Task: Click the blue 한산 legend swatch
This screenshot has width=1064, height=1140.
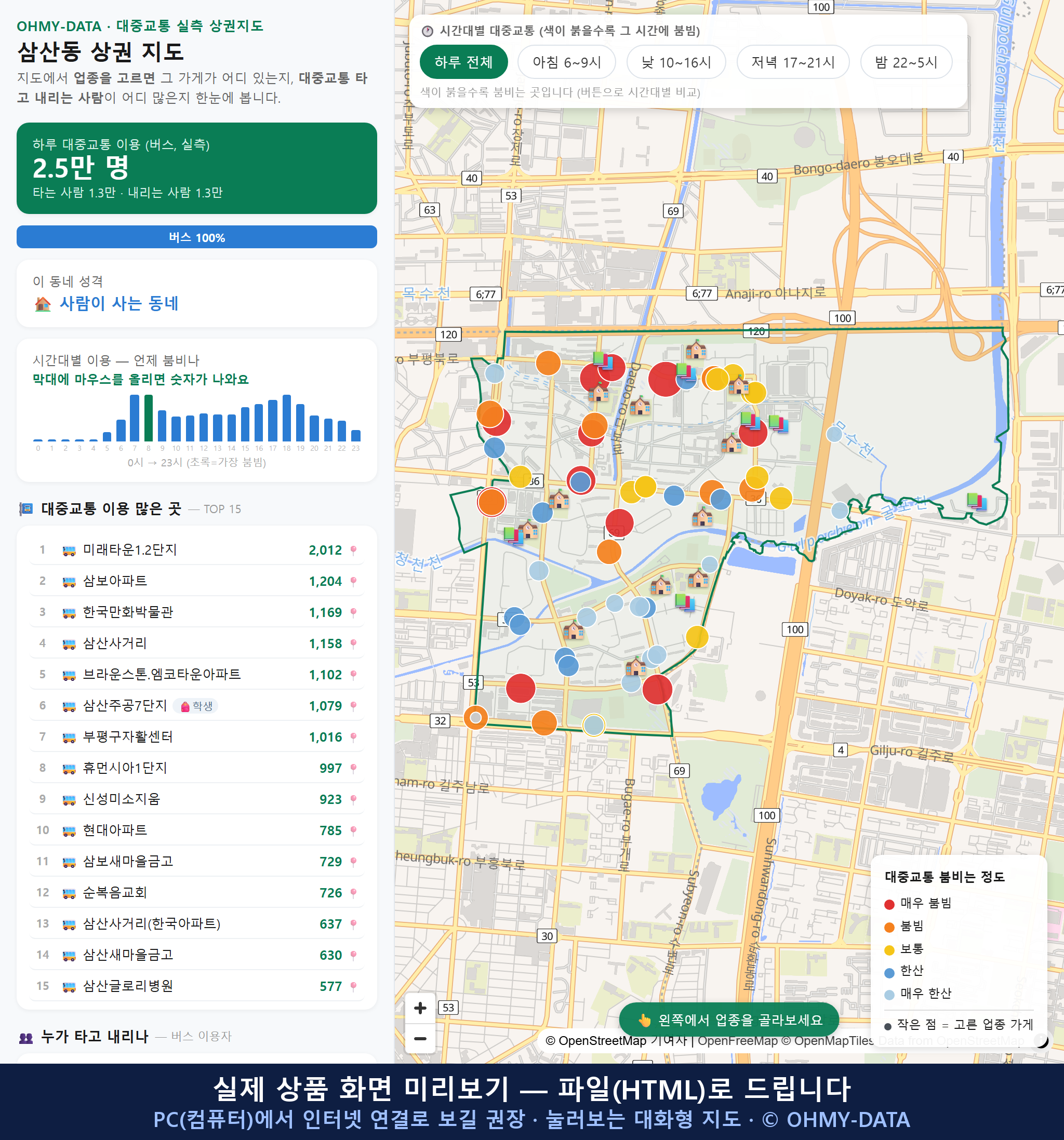Action: point(889,973)
